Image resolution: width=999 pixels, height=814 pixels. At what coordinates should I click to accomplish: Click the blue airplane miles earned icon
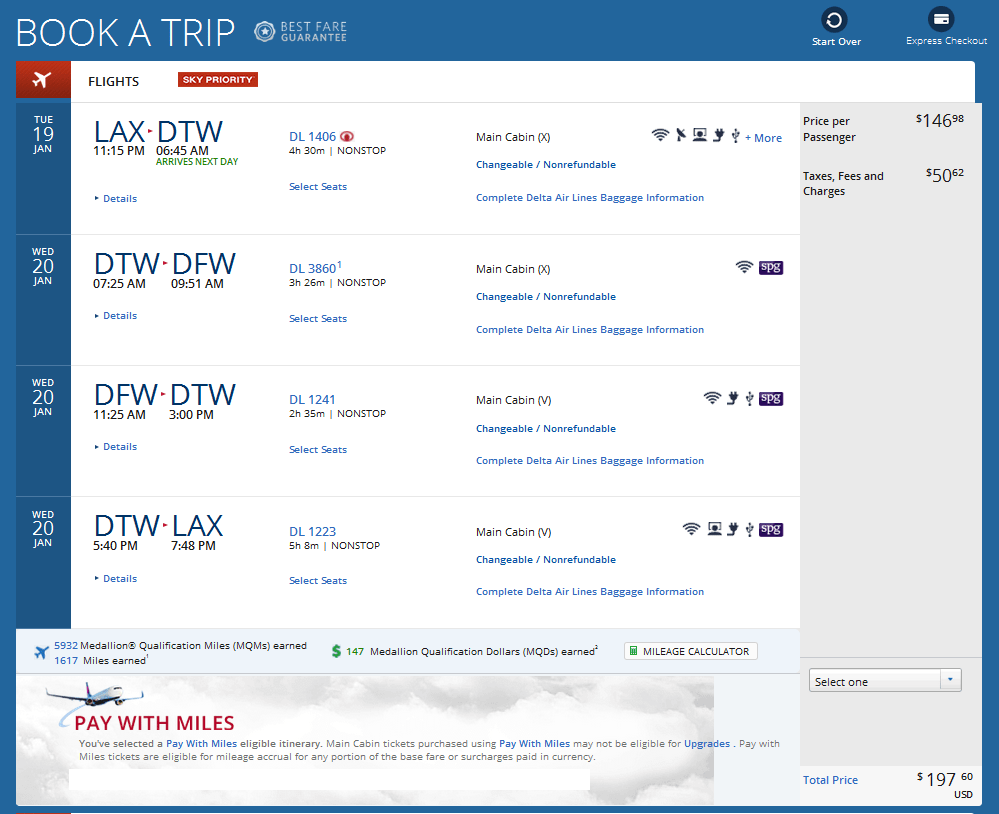pyautogui.click(x=41, y=652)
